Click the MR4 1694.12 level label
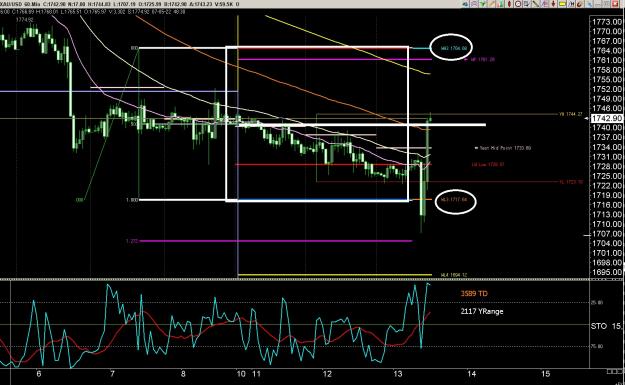Viewport: 625px width, 385px height. click(454, 275)
